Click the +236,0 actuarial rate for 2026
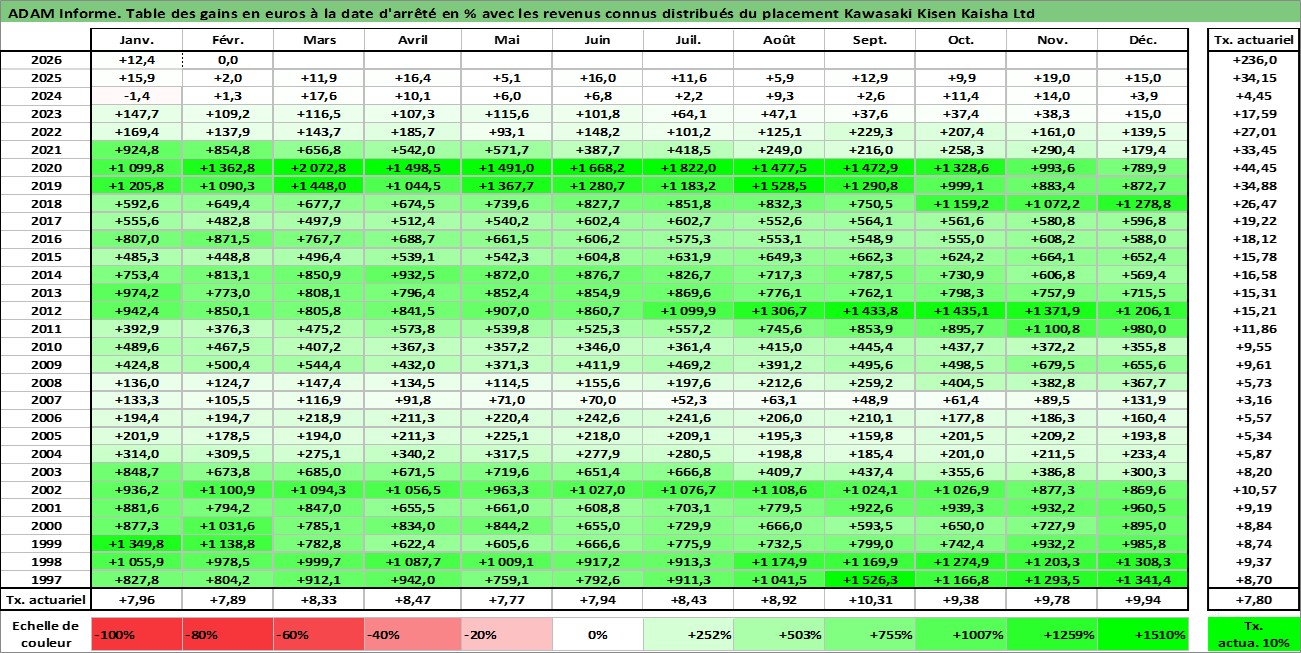The height and width of the screenshot is (653, 1301). (1253, 59)
